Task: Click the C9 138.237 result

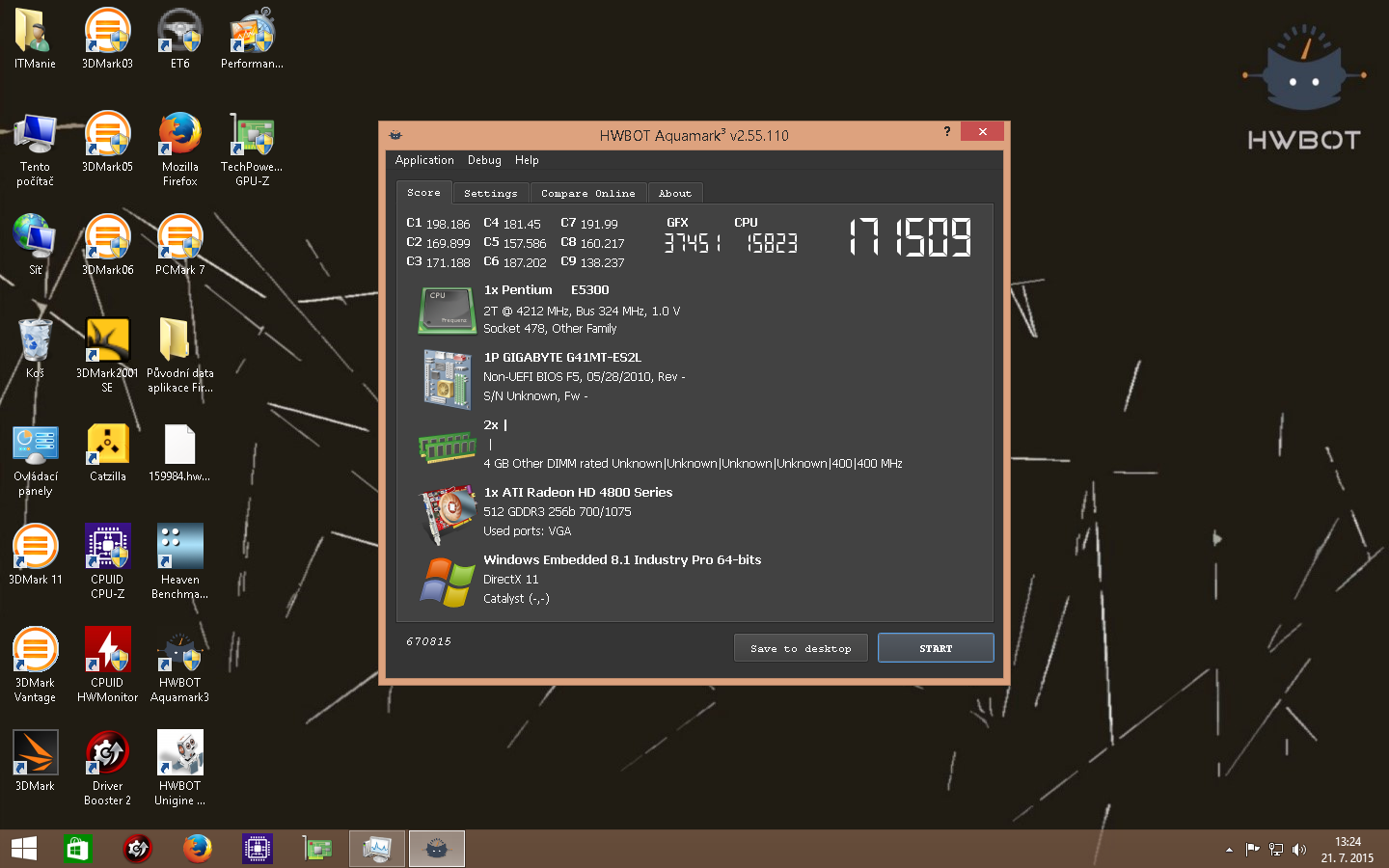Action: pyautogui.click(x=592, y=262)
